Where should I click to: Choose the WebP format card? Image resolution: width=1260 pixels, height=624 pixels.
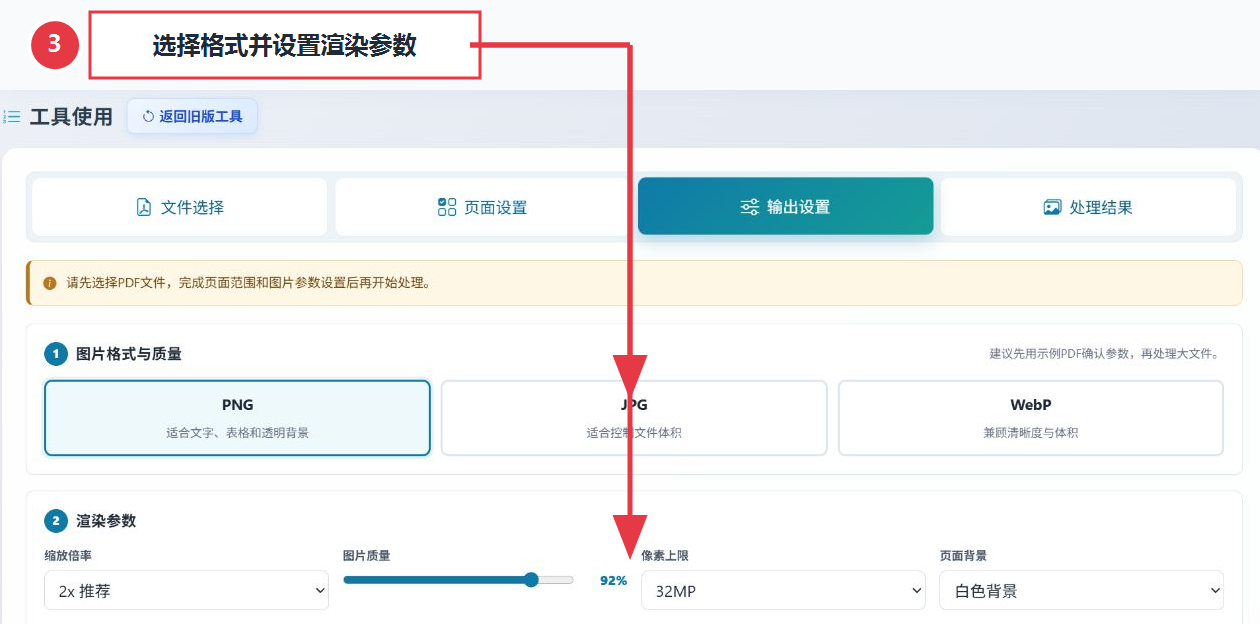tap(1030, 418)
